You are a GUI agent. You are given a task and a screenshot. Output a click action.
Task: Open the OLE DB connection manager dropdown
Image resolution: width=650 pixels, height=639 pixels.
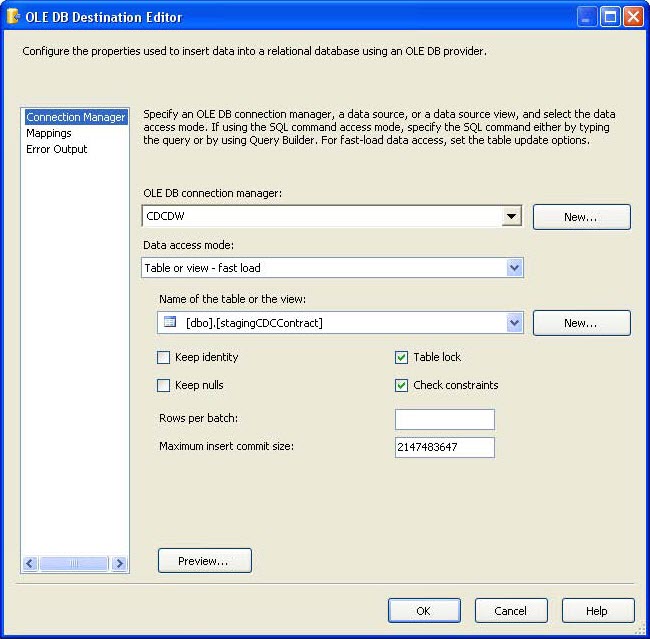(x=512, y=216)
